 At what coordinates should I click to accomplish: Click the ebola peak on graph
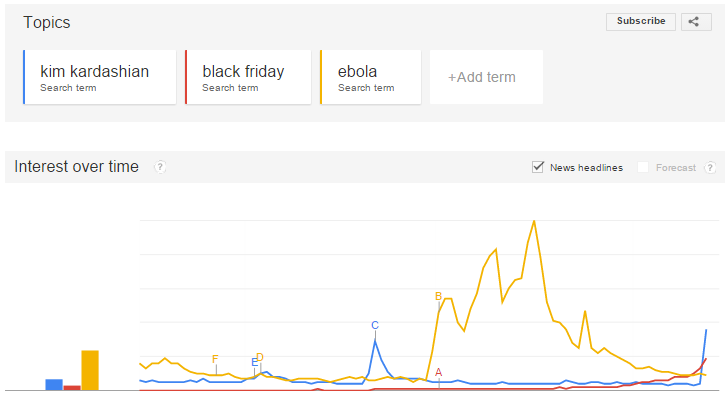534,221
